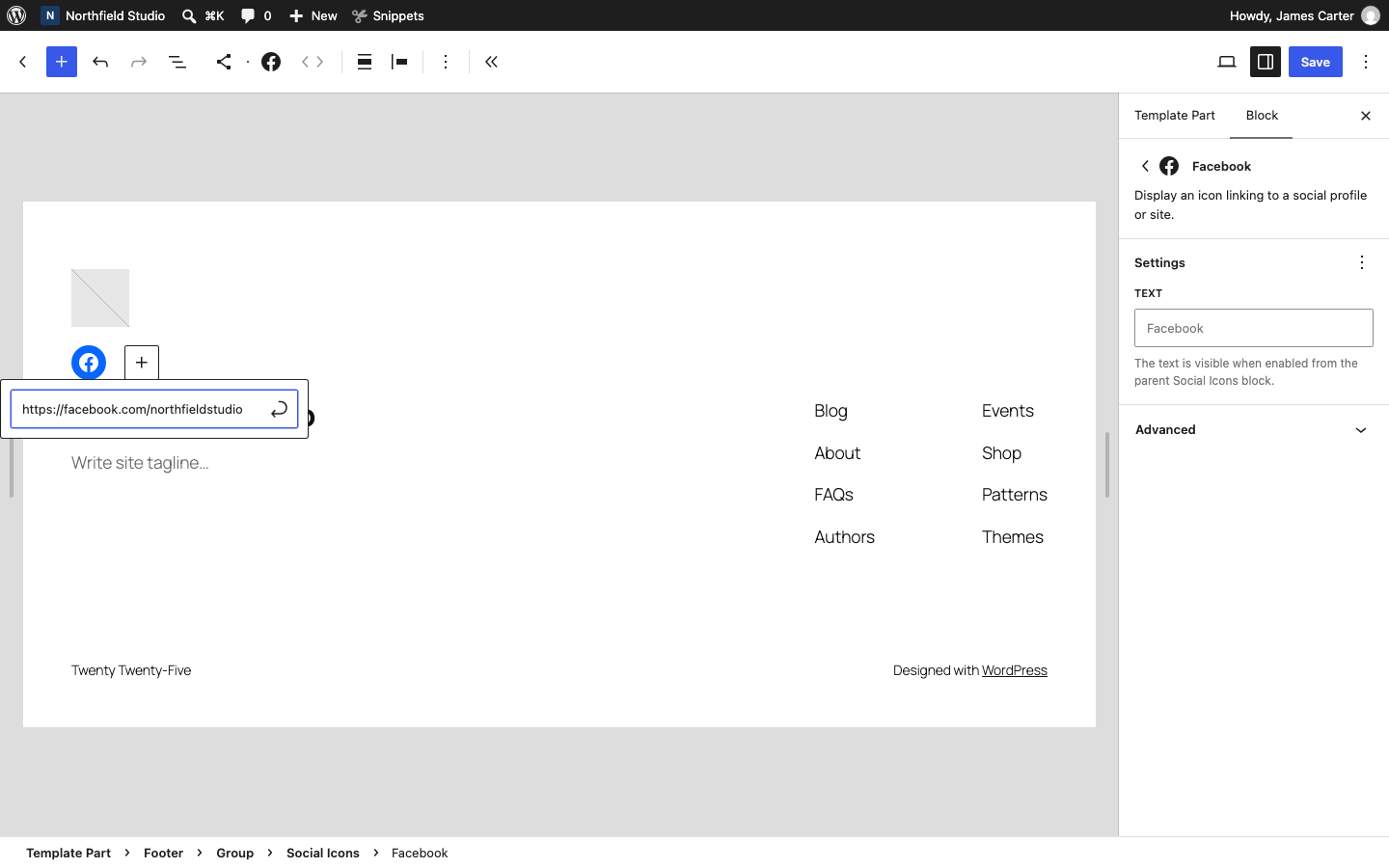The height and width of the screenshot is (868, 1389).
Task: Open the New content menu
Action: [x=313, y=15]
